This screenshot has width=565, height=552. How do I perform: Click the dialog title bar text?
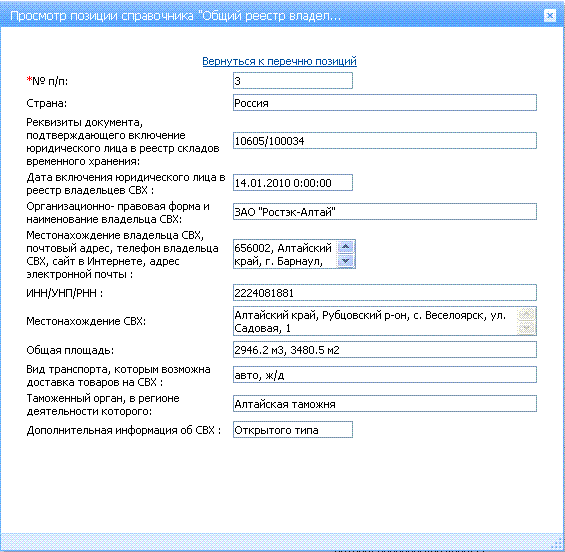175,16
